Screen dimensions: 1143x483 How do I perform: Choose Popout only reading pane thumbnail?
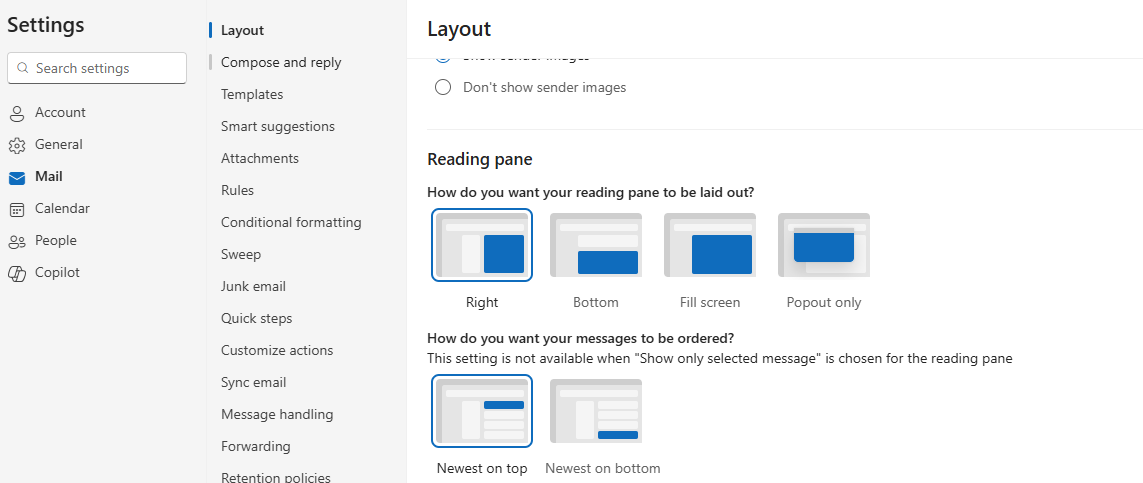[x=824, y=245]
